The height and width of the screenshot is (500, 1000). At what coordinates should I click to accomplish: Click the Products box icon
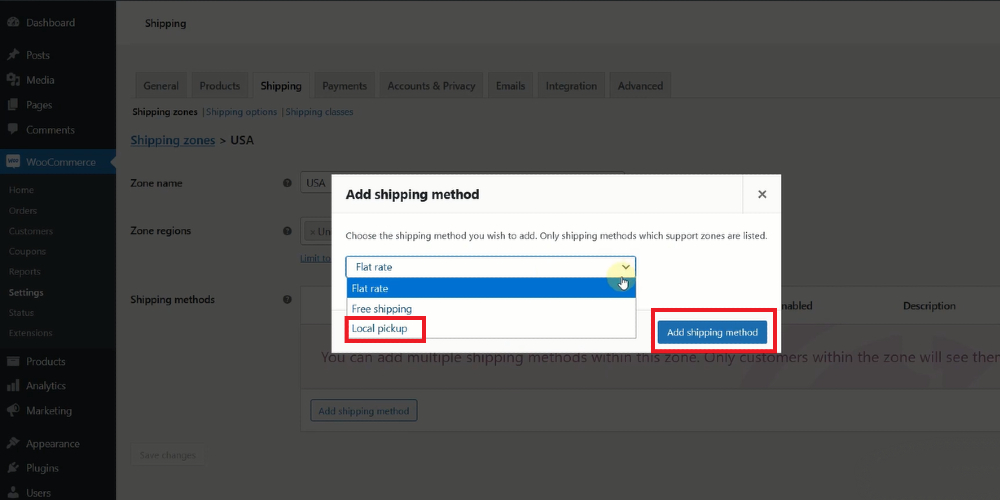pyautogui.click(x=13, y=361)
